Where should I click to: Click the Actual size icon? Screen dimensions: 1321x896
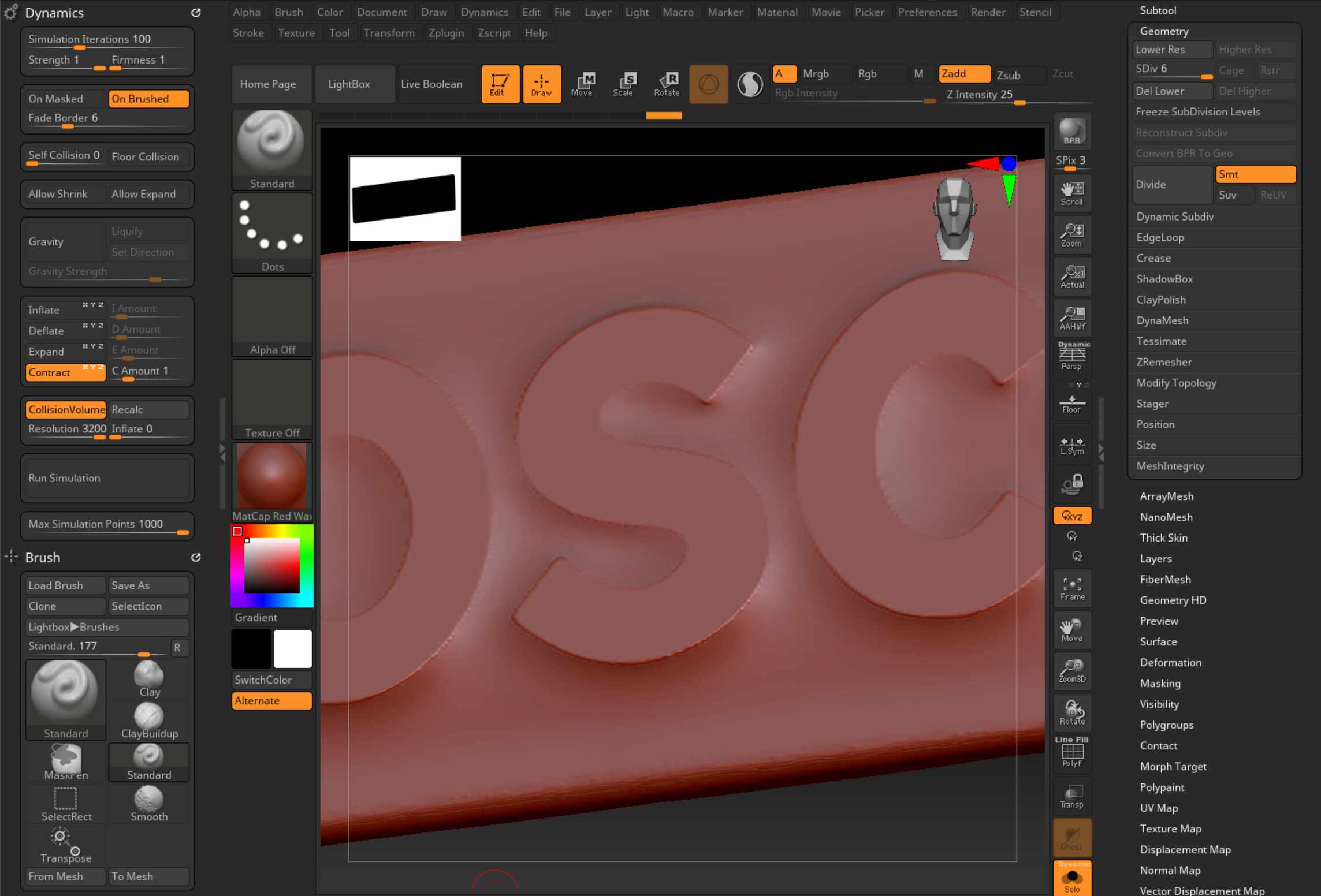[x=1072, y=277]
